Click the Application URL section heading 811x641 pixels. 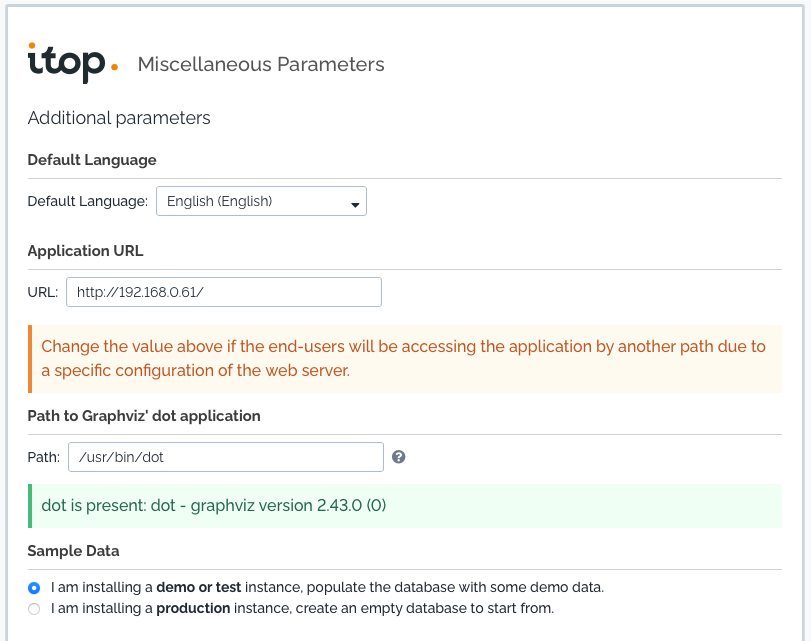click(85, 251)
